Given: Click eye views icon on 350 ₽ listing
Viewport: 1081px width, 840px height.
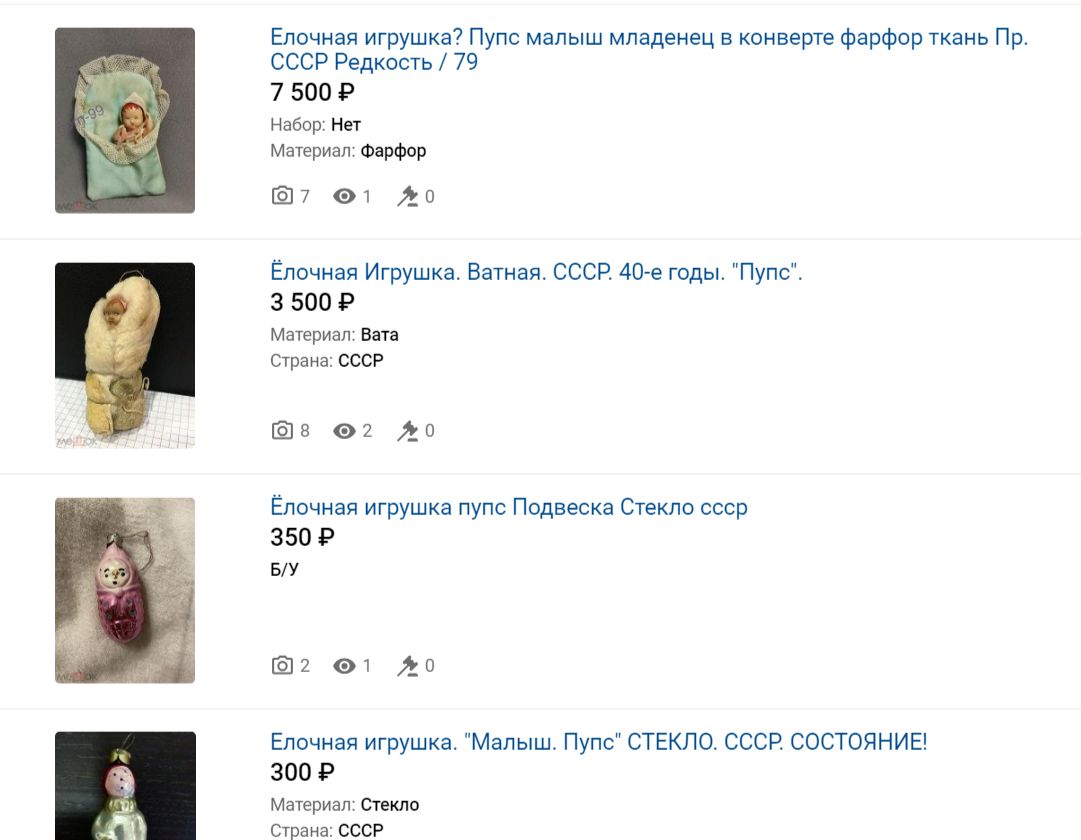Looking at the screenshot, I should coord(344,666).
